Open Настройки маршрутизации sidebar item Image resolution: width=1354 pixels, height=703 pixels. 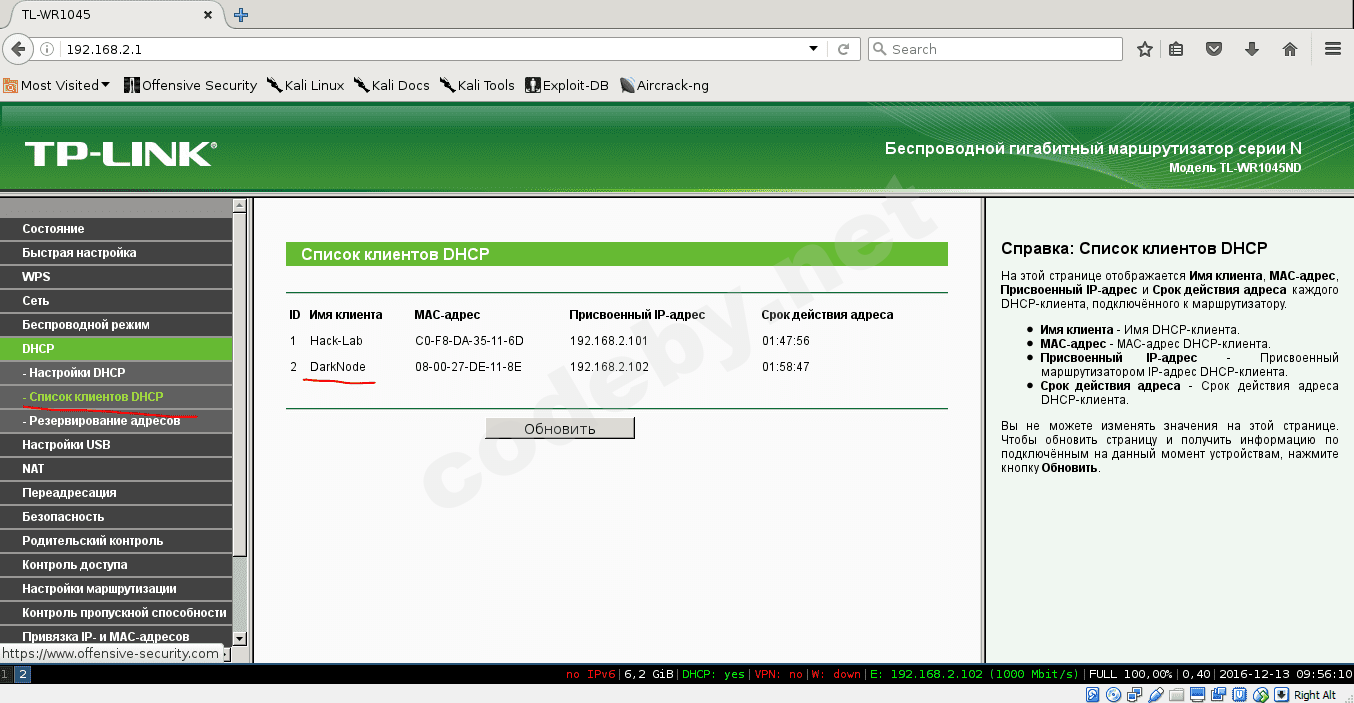(x=116, y=589)
